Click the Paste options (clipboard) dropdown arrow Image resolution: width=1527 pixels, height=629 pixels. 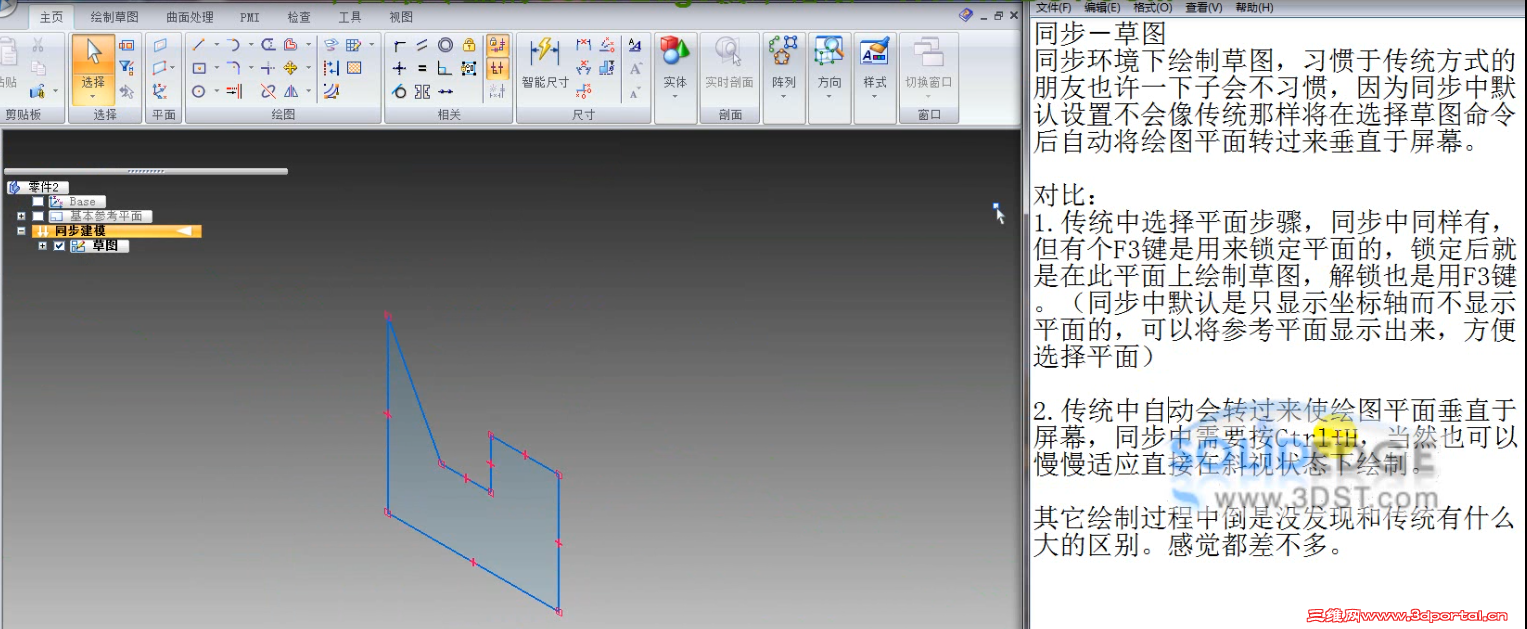(x=55, y=91)
